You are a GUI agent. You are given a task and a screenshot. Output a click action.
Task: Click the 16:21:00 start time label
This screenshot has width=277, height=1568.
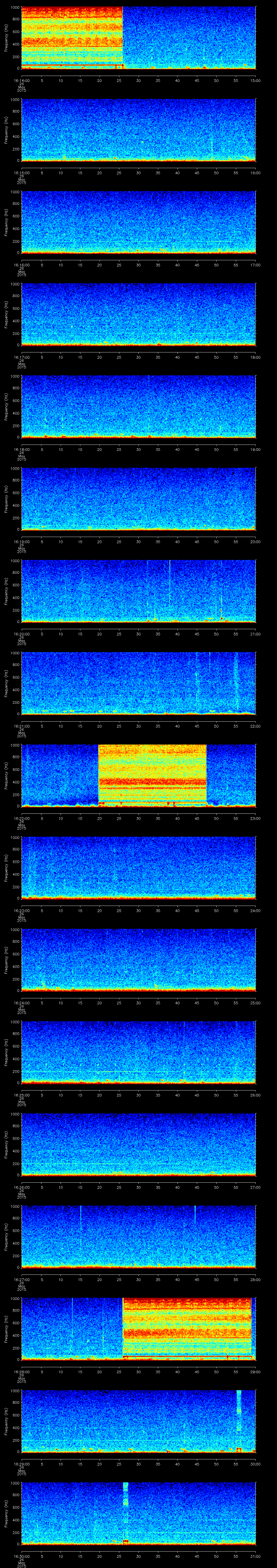pyautogui.click(x=21, y=726)
